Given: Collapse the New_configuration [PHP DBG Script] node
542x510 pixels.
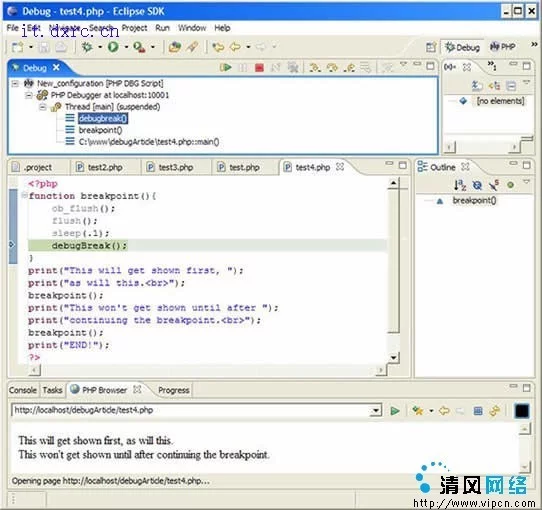Looking at the screenshot, I should [x=15, y=83].
